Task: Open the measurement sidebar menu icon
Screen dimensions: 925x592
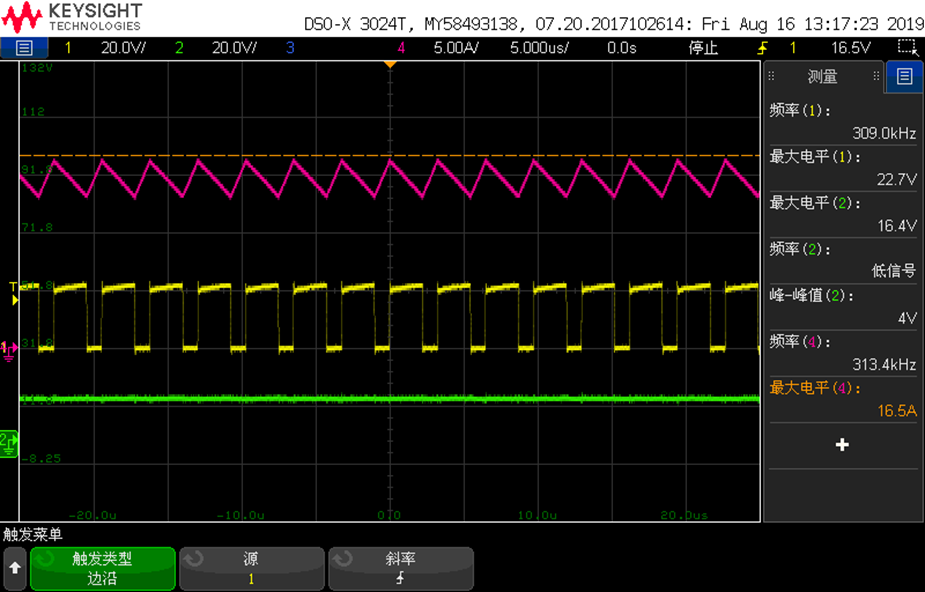Action: (904, 76)
